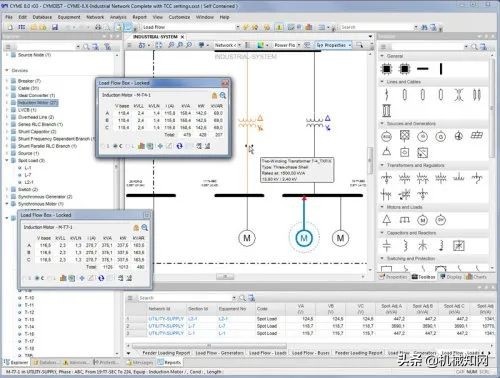Screen dimensions: 500x378
Task: Click the blue globe icon in the M-T4-1 Load Flow Box
Action: 179,146
